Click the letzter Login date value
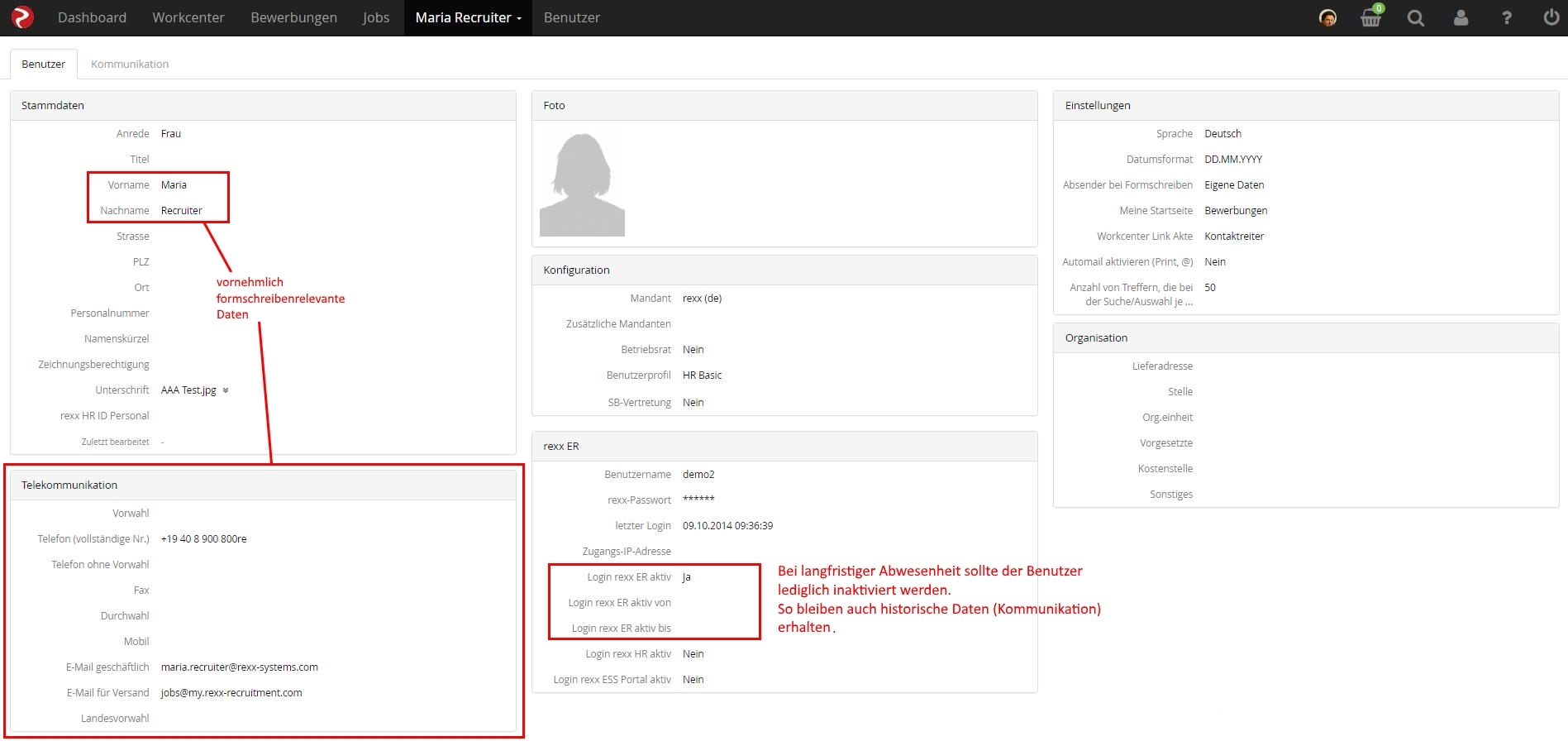Viewport: 1568px width, 746px height. click(x=727, y=525)
